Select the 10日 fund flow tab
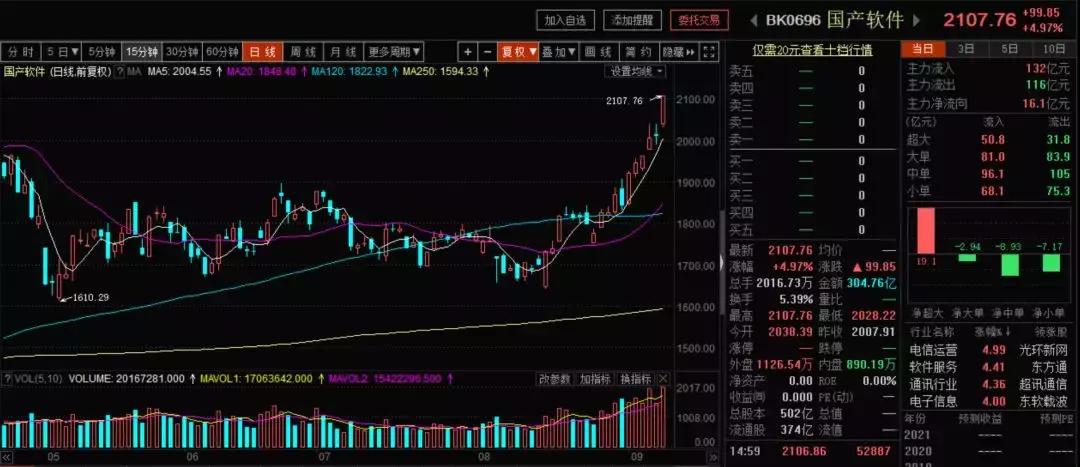Image resolution: width=1080 pixels, height=467 pixels. click(x=1054, y=49)
